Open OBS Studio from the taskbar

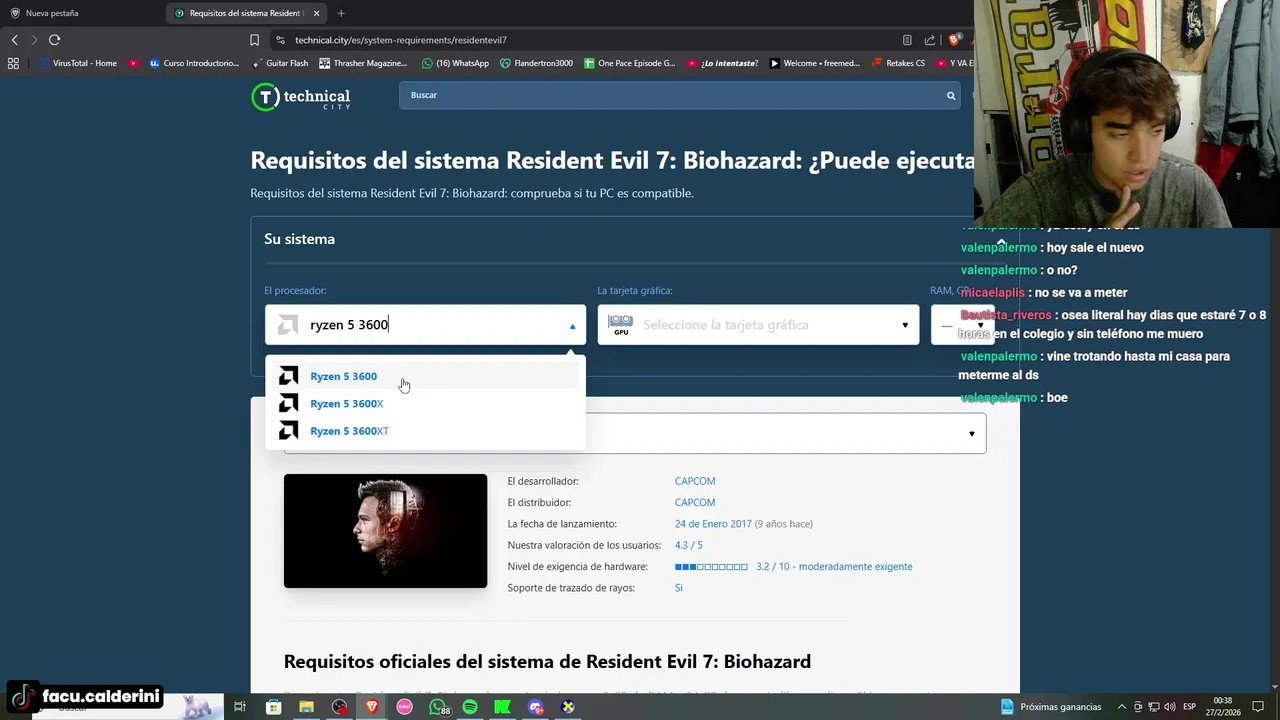point(339,707)
